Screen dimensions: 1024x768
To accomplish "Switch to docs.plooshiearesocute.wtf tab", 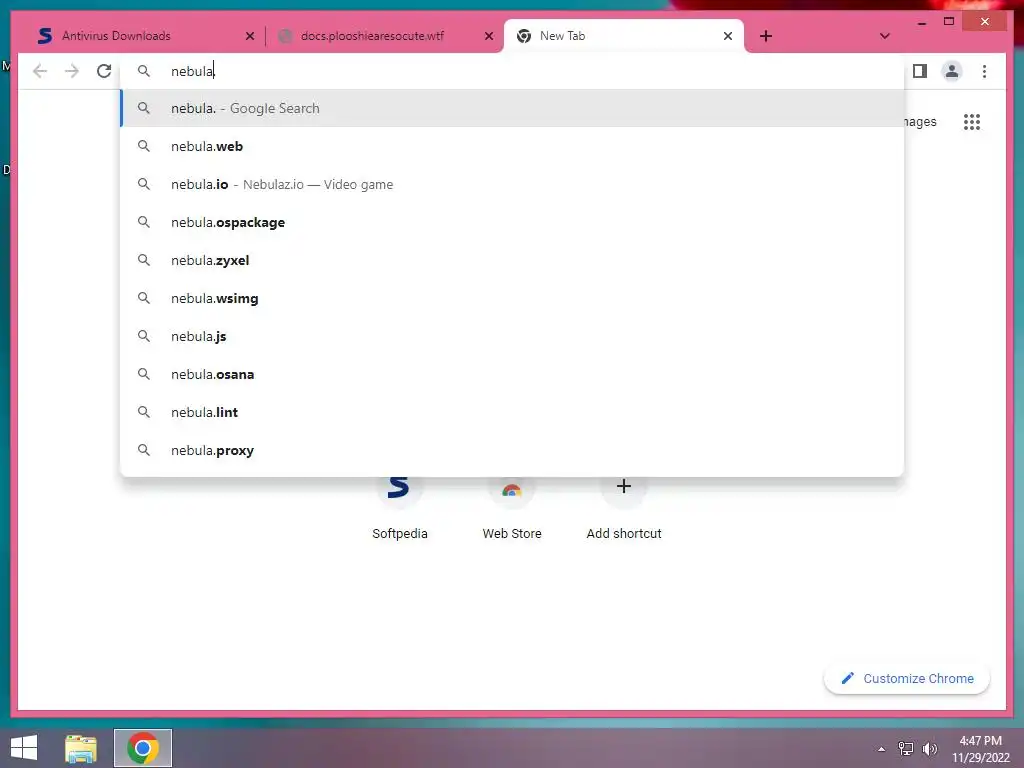I will [385, 36].
